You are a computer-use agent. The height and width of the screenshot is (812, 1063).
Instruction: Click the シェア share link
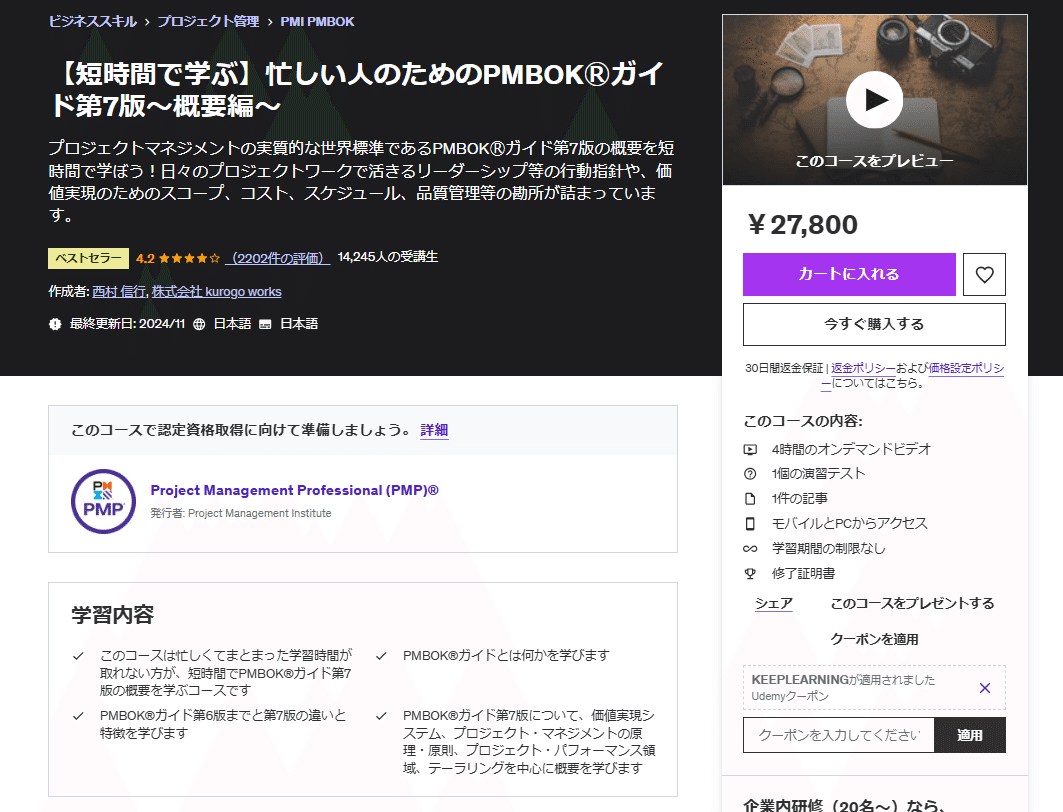coord(774,603)
